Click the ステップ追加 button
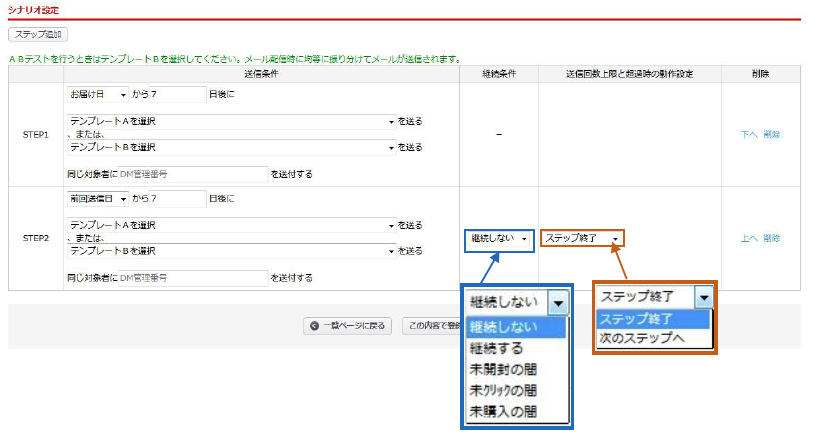This screenshot has width=817, height=448. click(x=38, y=35)
